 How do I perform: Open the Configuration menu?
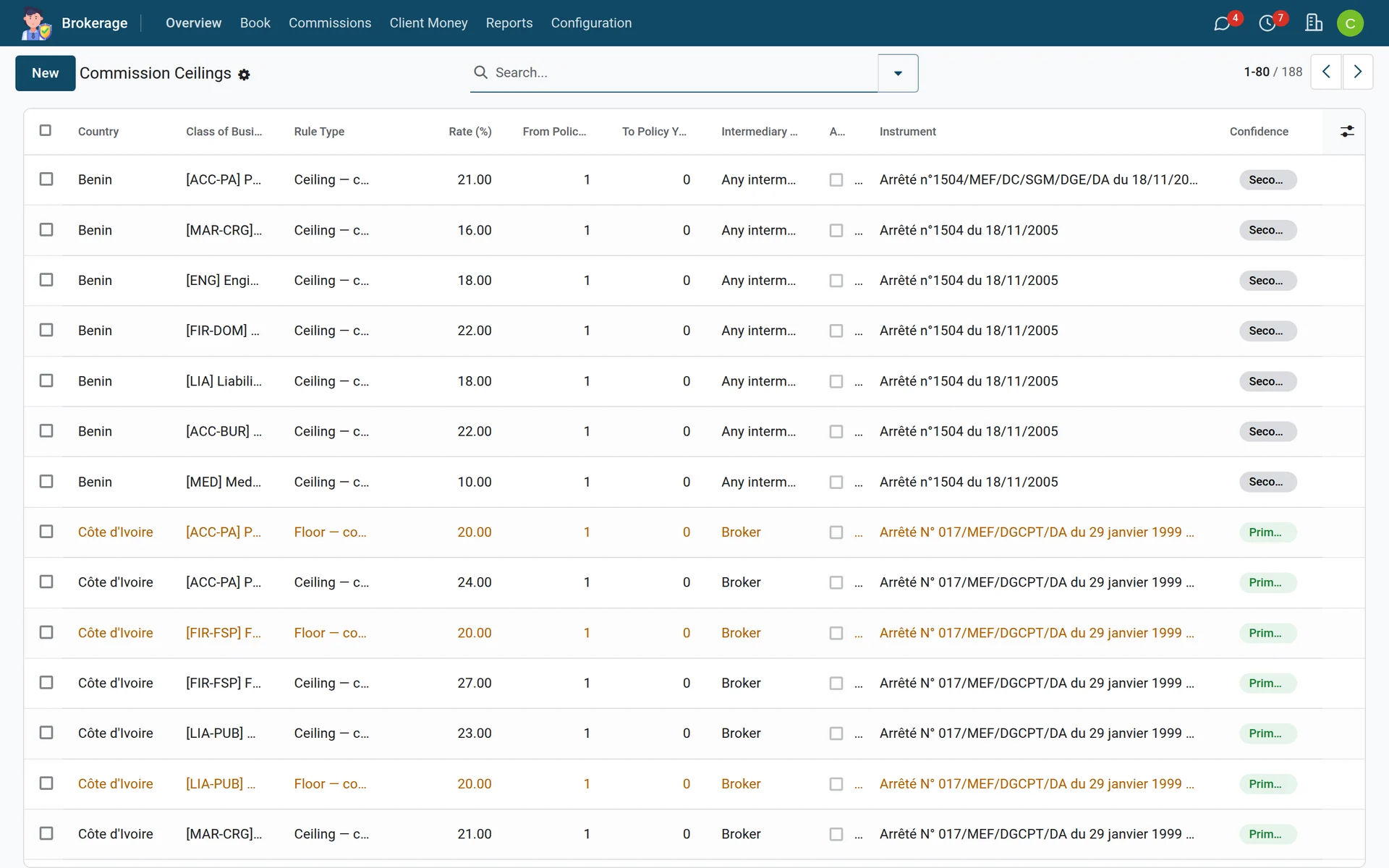tap(591, 23)
